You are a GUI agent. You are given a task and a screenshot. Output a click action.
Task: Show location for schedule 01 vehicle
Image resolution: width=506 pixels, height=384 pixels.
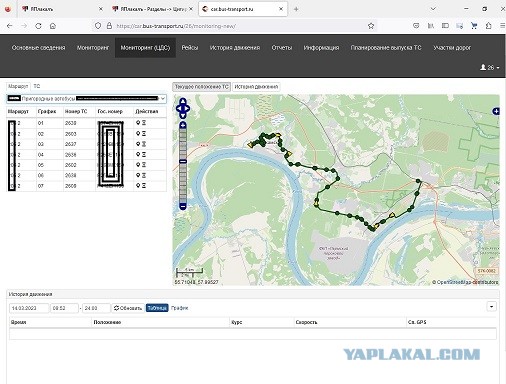coord(138,123)
